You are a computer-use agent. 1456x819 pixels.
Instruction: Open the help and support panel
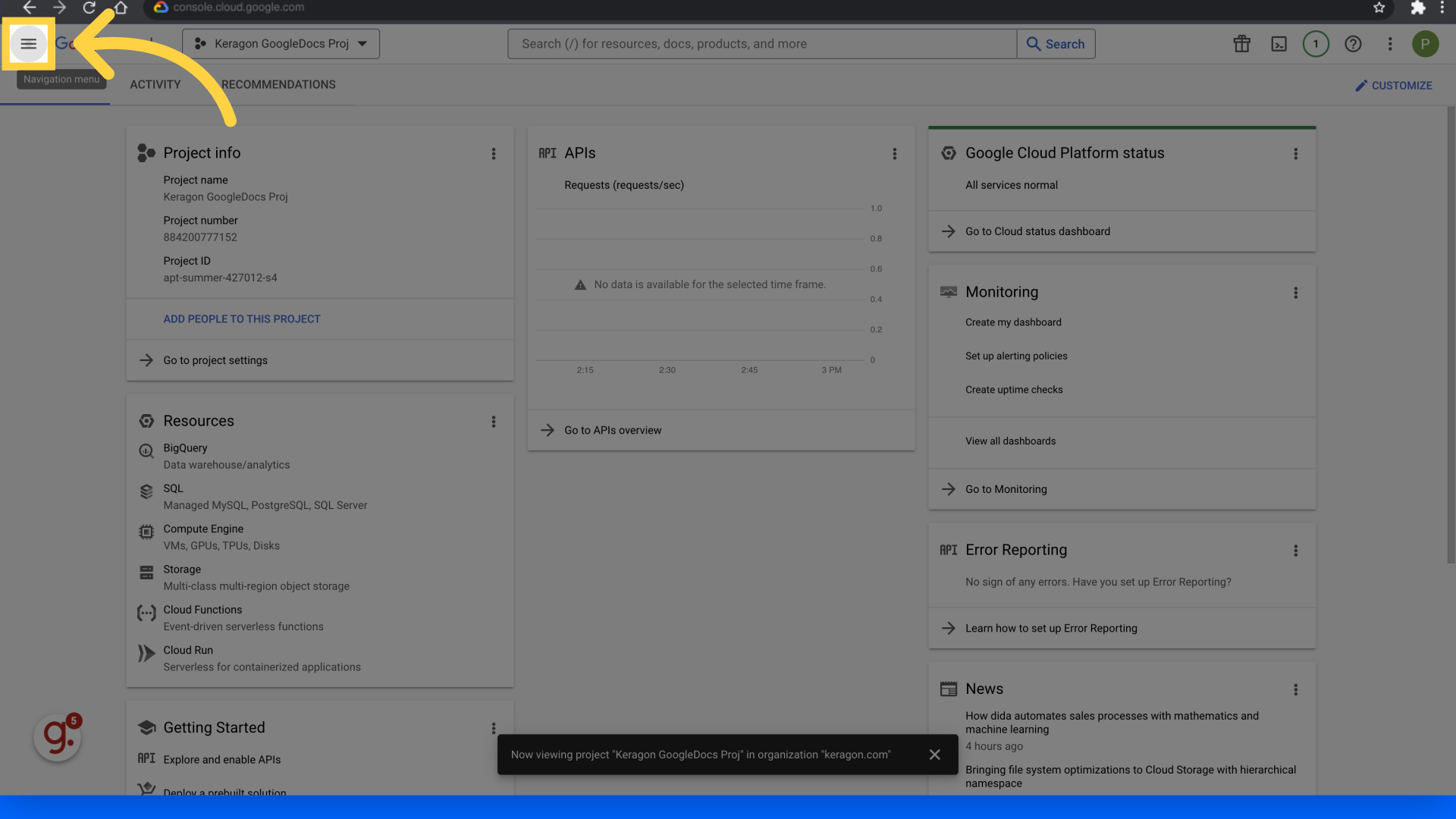[x=1354, y=43]
